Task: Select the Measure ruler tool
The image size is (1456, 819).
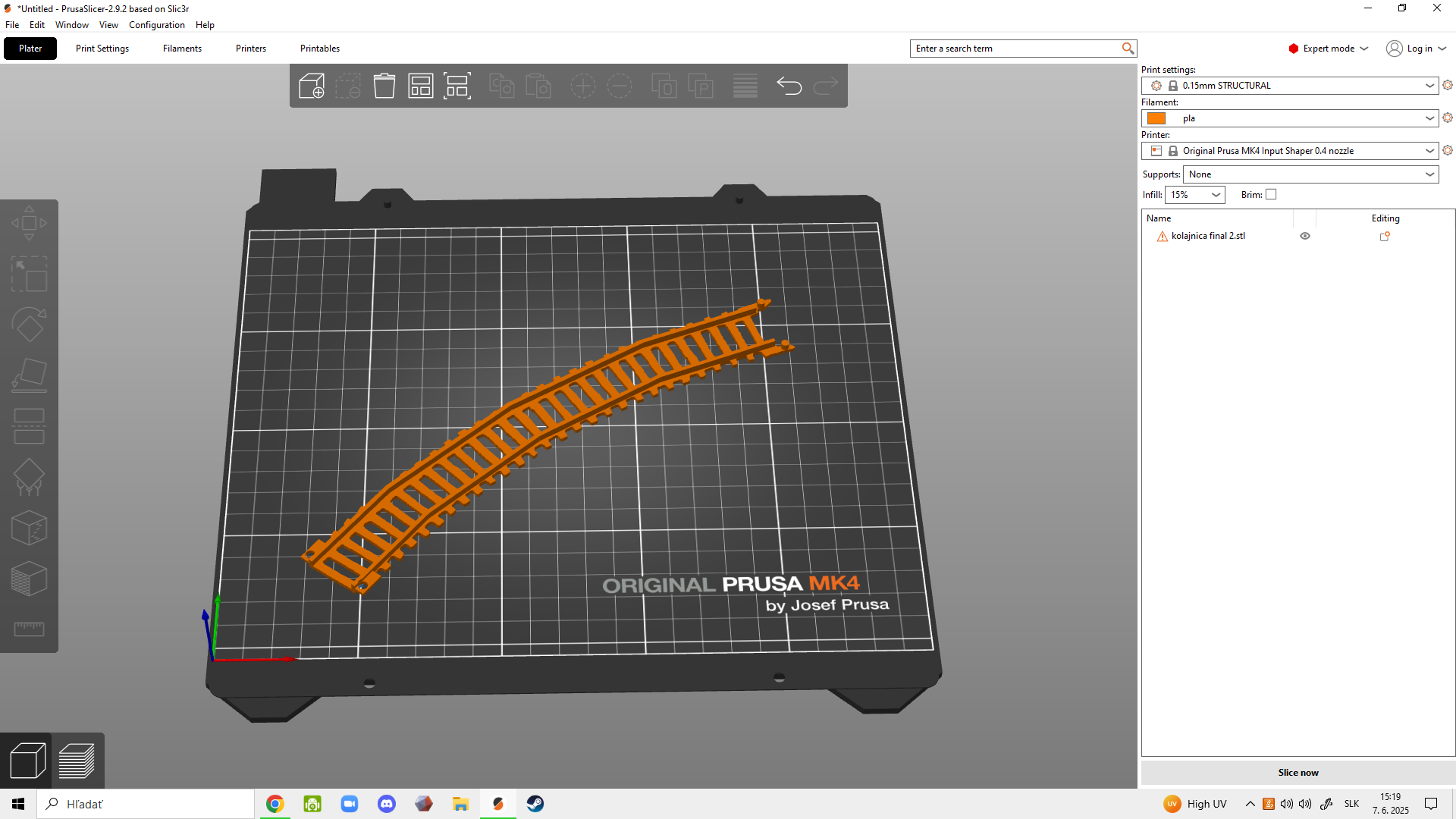Action: click(x=29, y=629)
